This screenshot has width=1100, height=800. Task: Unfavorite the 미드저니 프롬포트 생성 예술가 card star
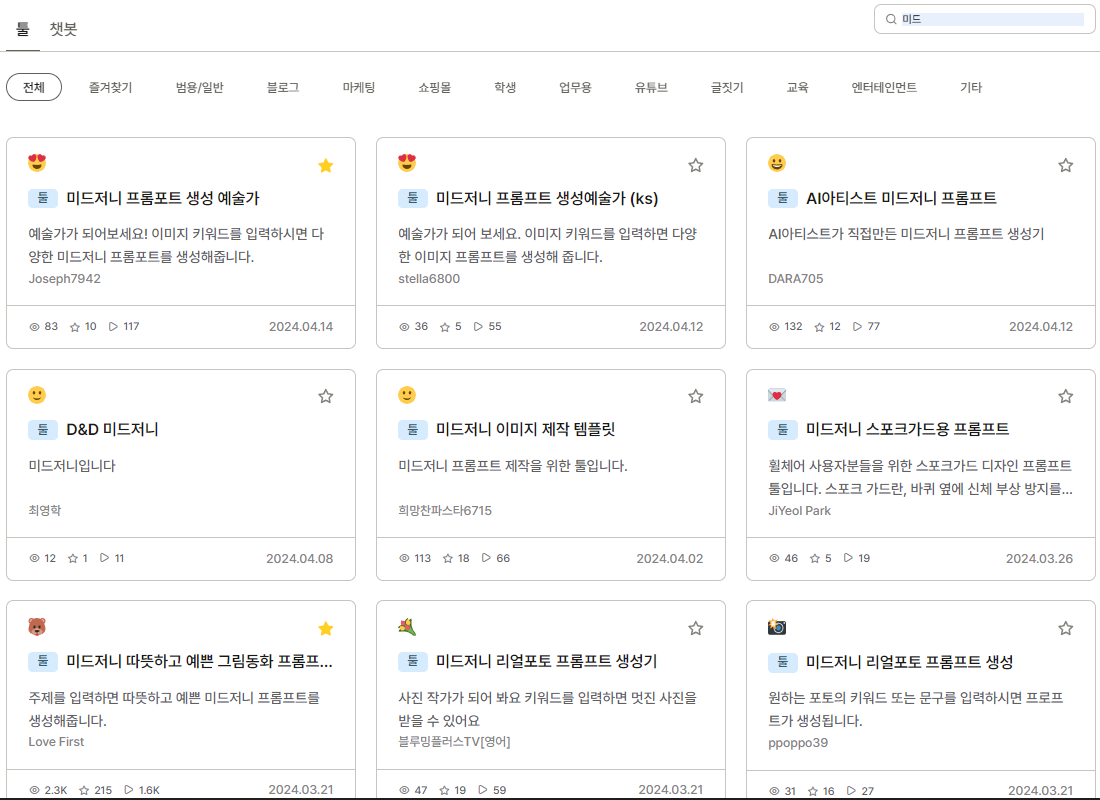click(326, 166)
